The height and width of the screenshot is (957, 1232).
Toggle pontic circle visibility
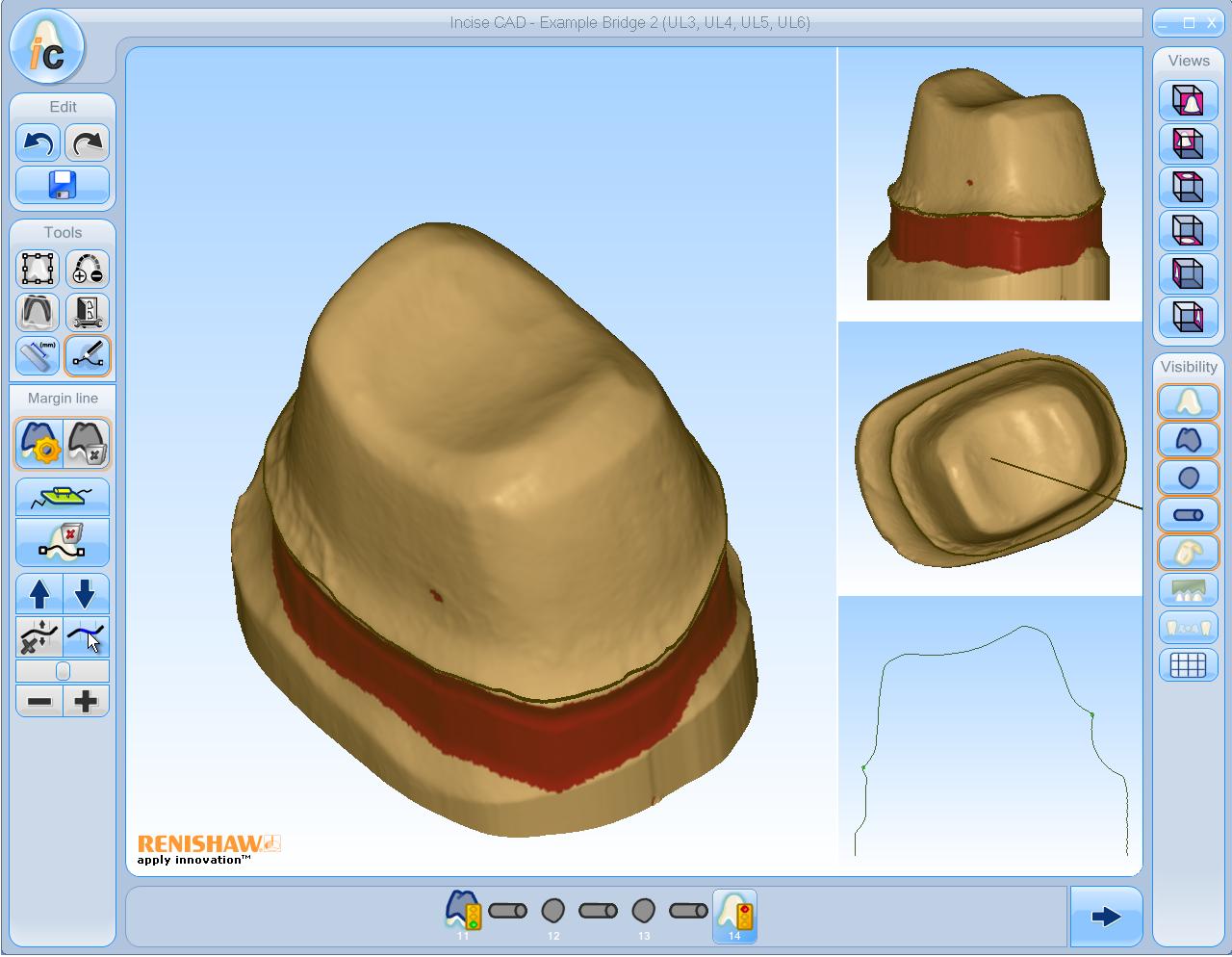[x=1189, y=478]
